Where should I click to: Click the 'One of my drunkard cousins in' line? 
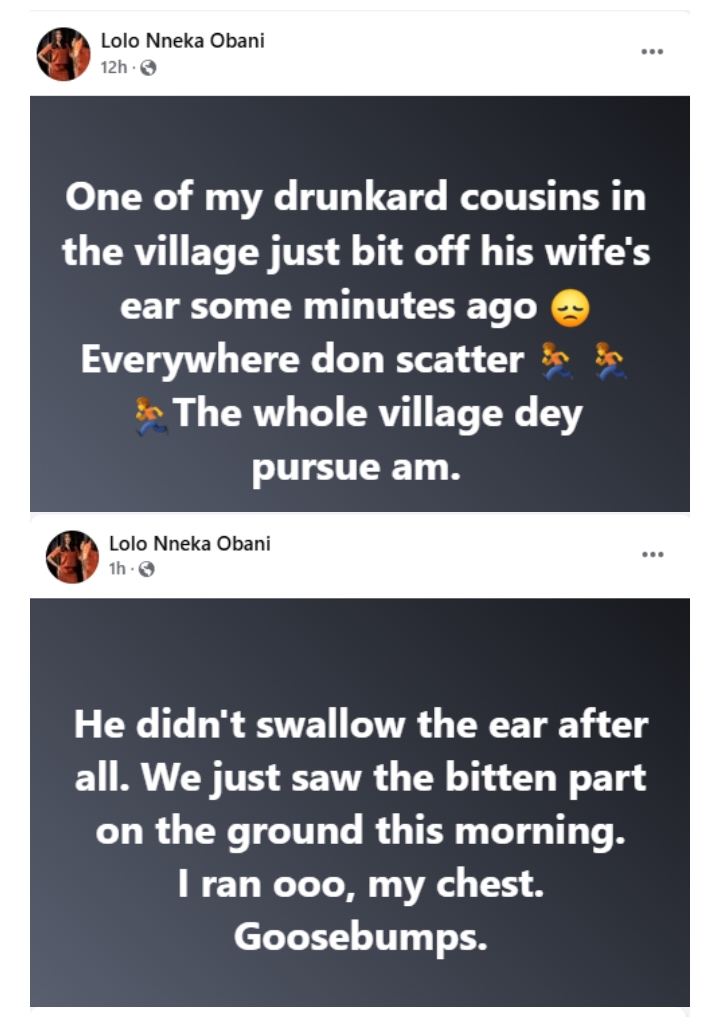pyautogui.click(x=356, y=196)
